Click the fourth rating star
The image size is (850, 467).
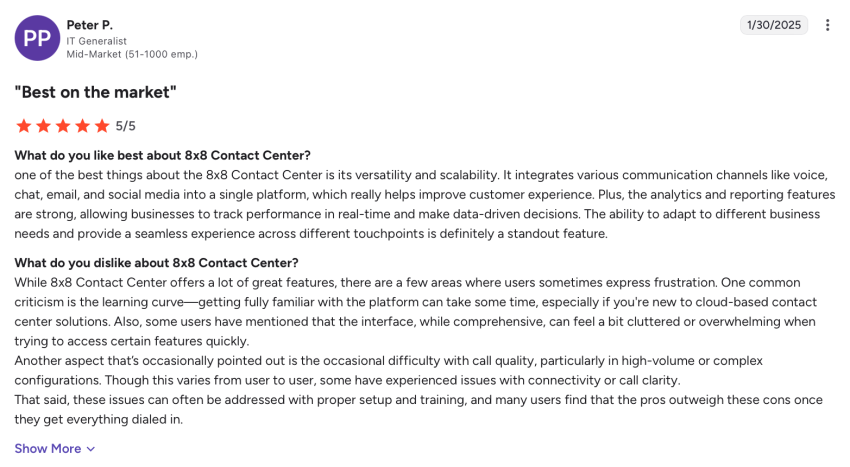(82, 126)
